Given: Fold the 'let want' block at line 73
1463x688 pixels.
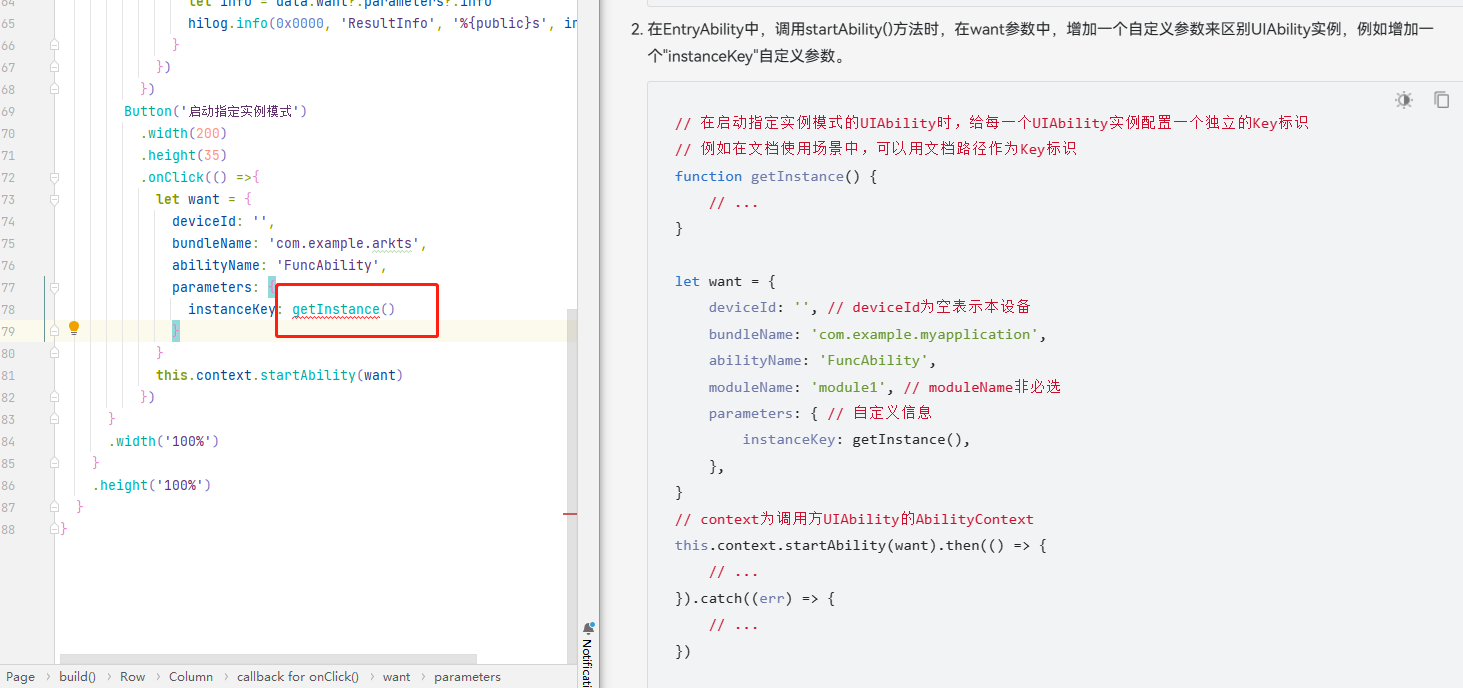Looking at the screenshot, I should 54,199.
